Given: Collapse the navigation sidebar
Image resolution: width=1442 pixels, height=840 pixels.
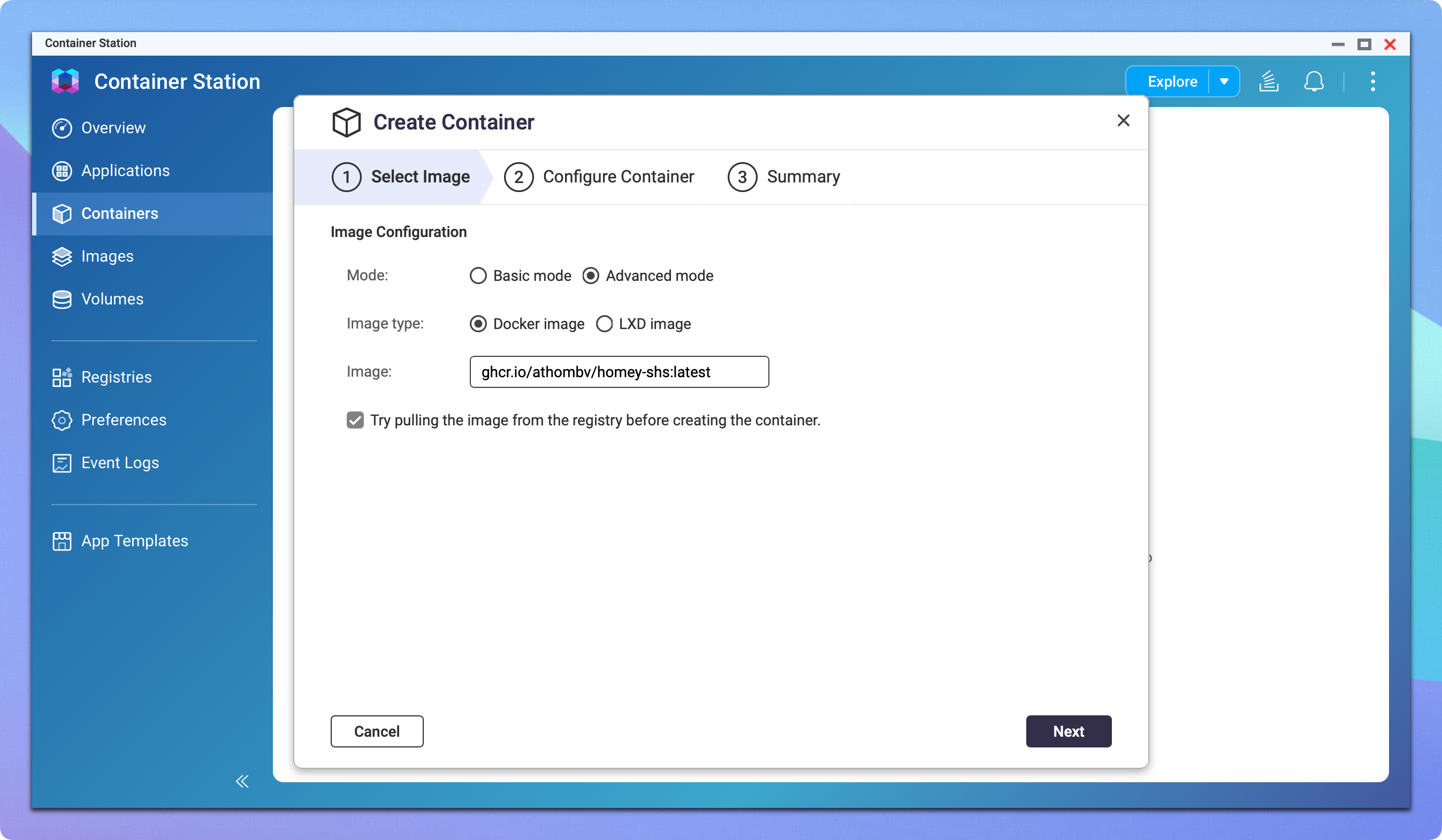Looking at the screenshot, I should click(242, 781).
